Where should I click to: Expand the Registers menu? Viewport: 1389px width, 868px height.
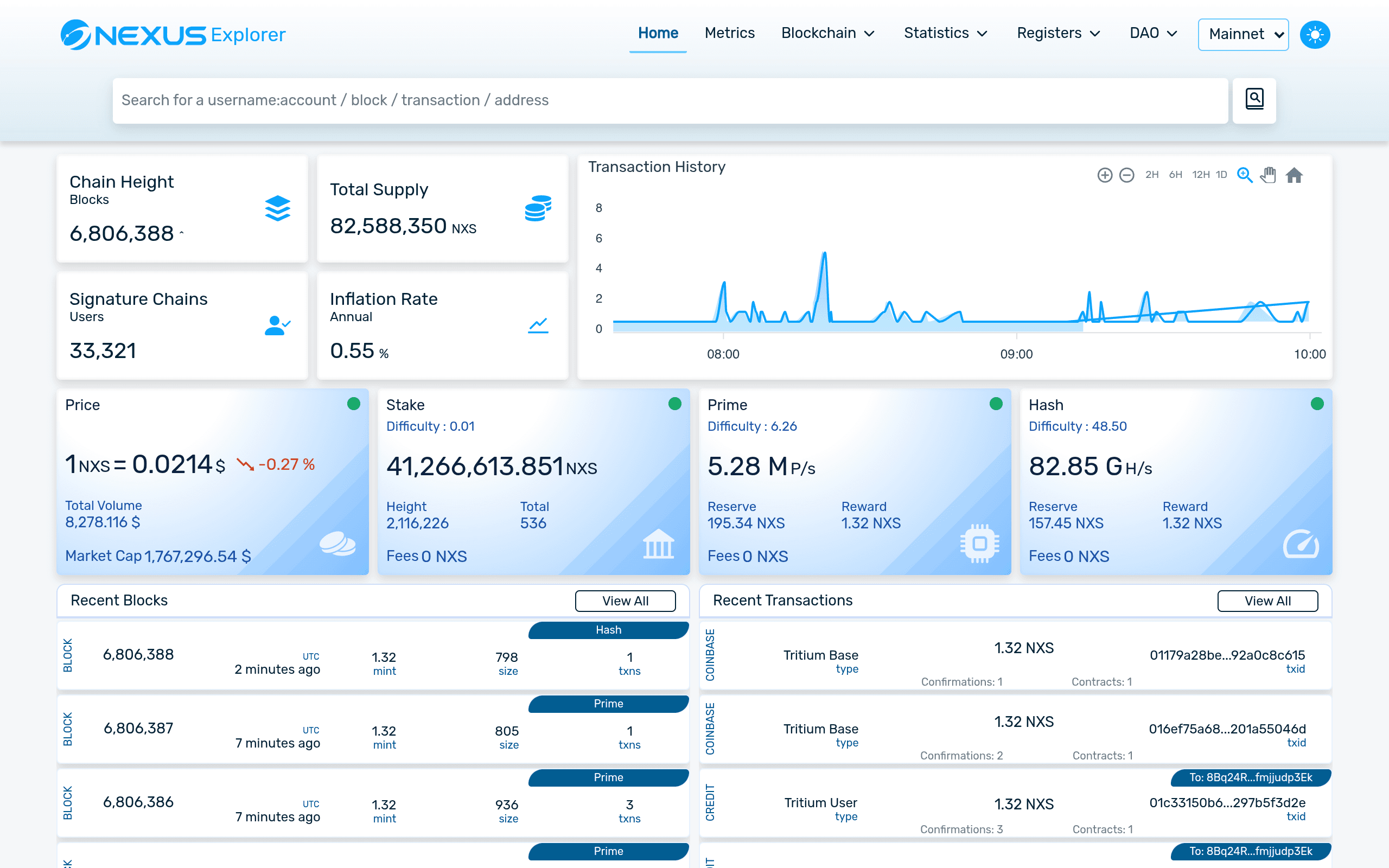[x=1059, y=33]
